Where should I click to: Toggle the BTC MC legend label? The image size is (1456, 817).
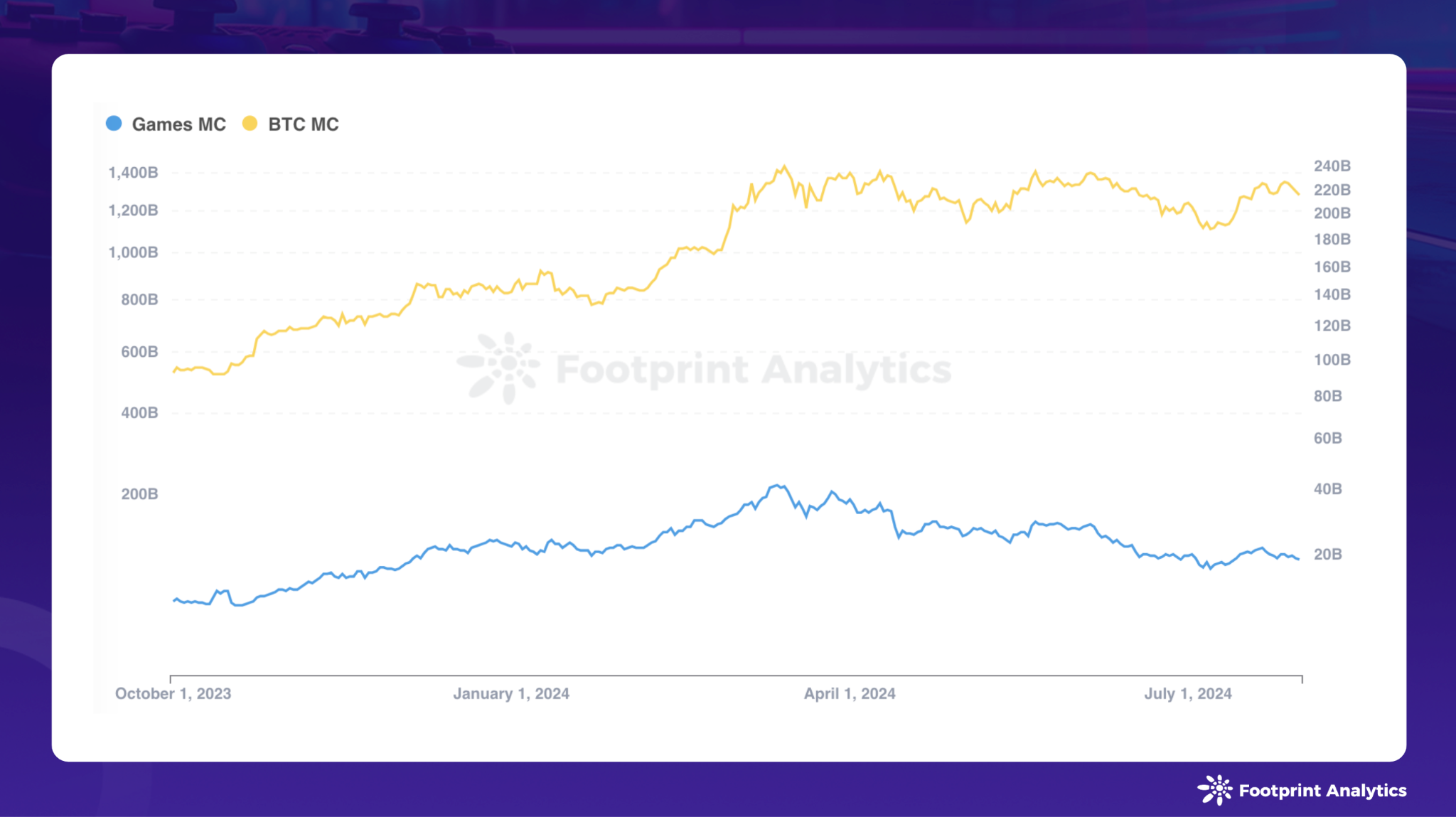point(303,124)
